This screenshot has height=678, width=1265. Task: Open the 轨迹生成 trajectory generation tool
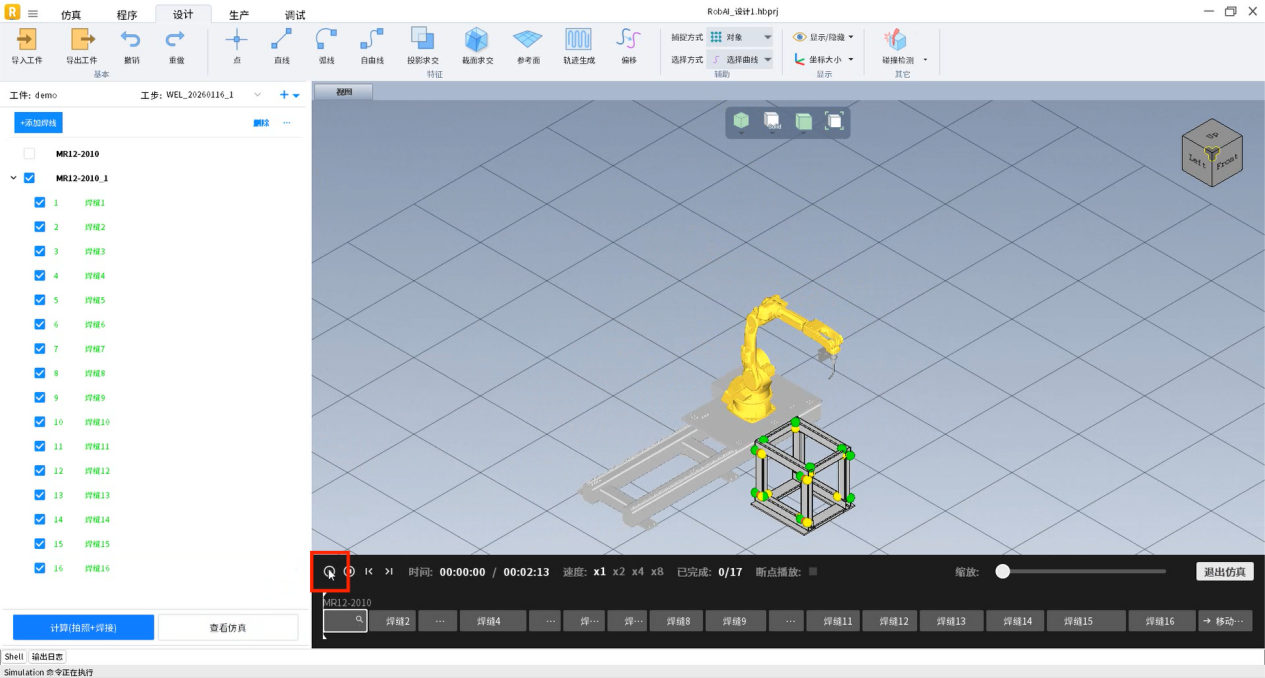[578, 40]
